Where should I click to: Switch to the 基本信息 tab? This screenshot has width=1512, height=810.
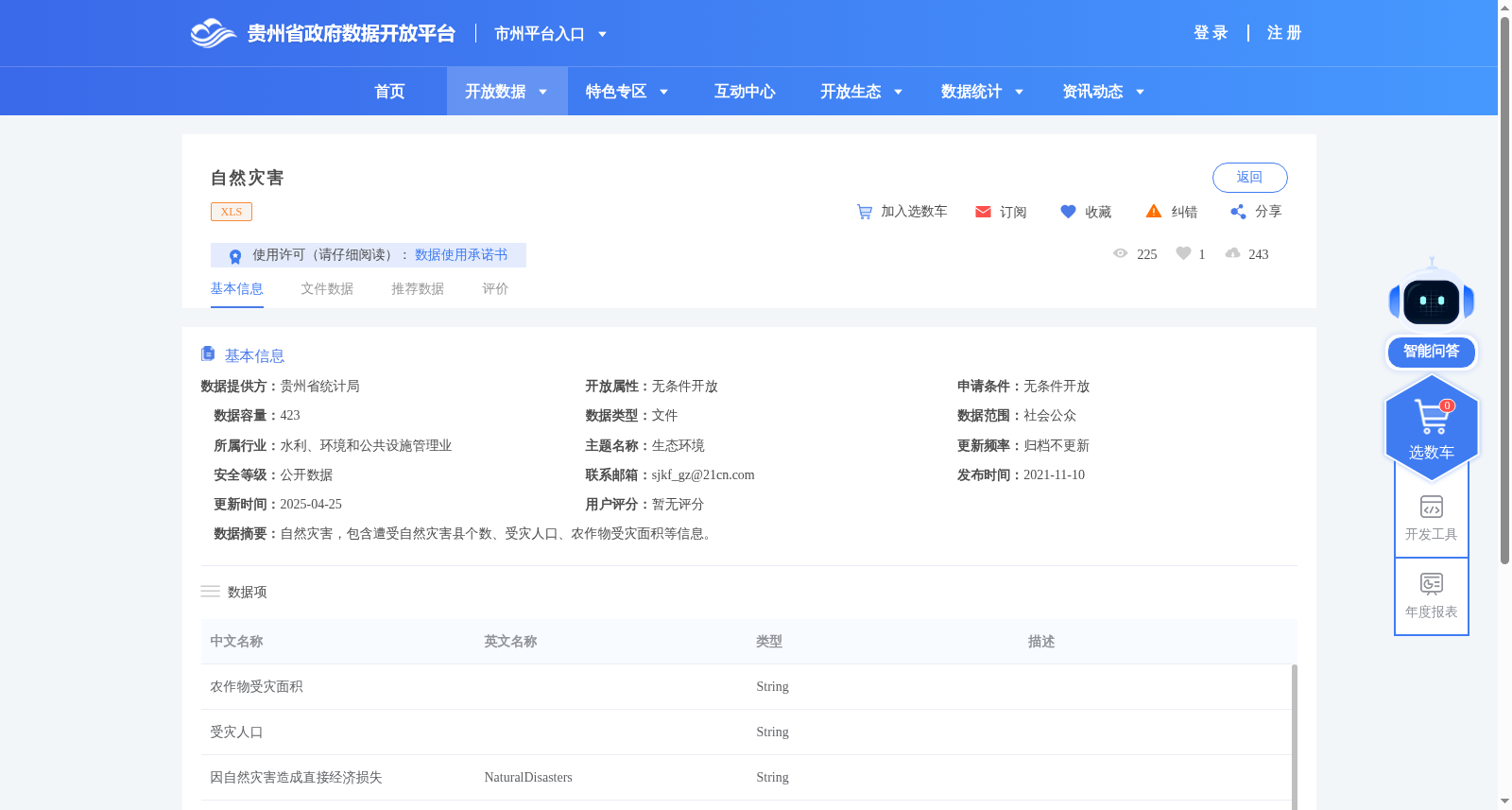(236, 289)
